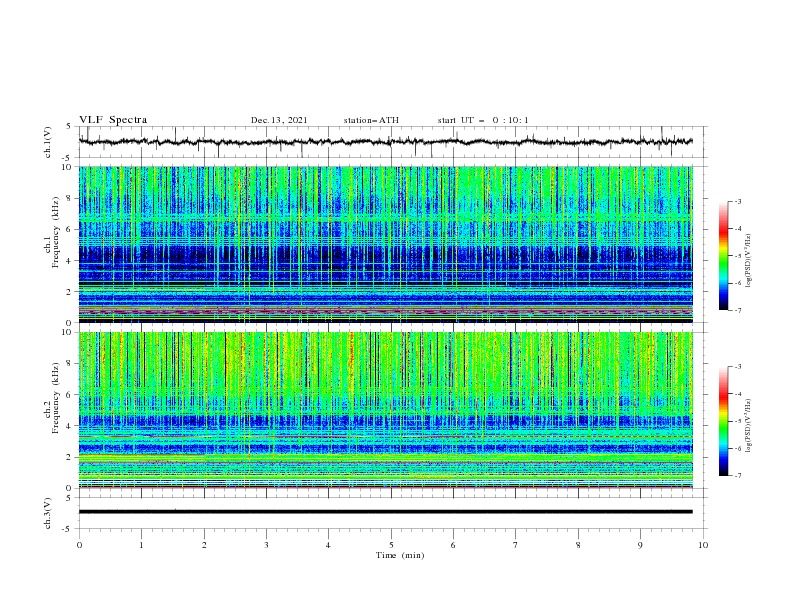Screen dimensions: 792x612
Task: Click the color scale bar beside ch.1 spectrogram
Action: 724,255
